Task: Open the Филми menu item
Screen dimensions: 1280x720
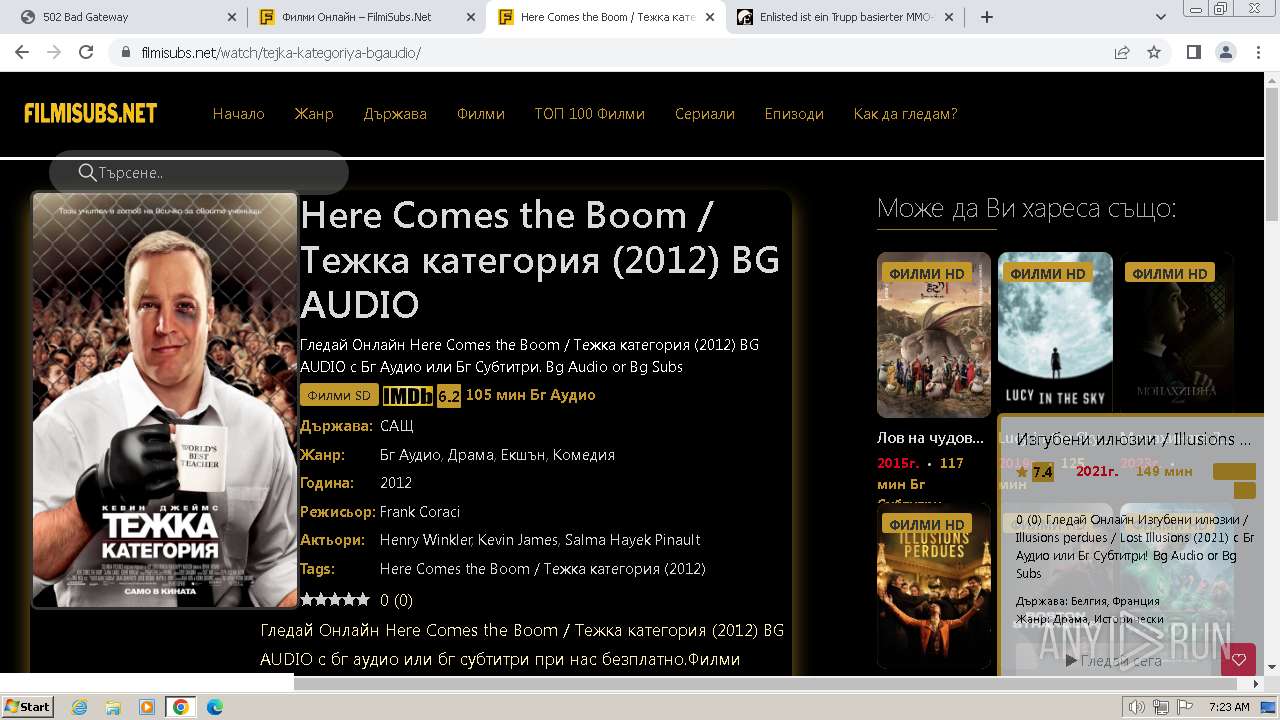Action: (x=481, y=114)
